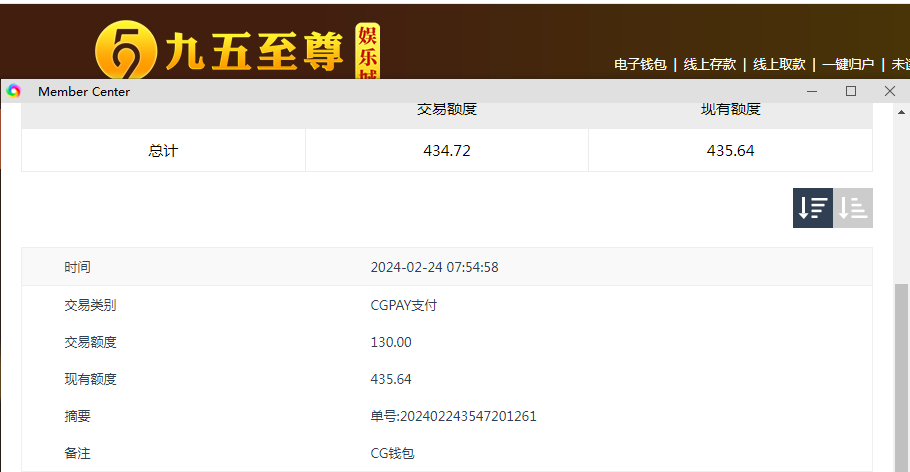Screen dimensions: 910x472
Task: Click the 交易类别 row label
Action: point(90,305)
